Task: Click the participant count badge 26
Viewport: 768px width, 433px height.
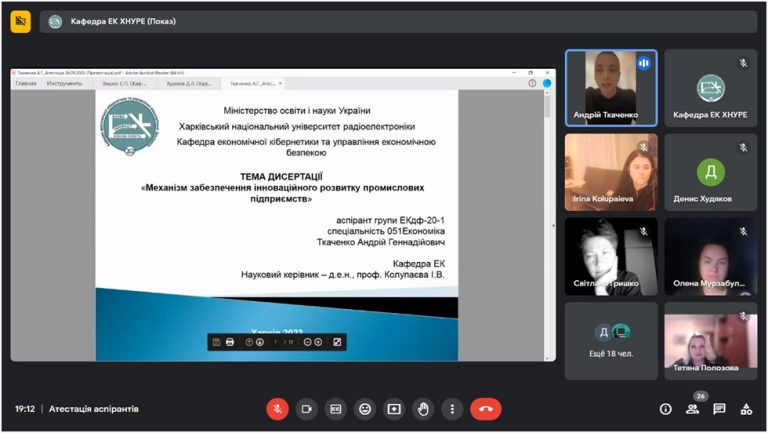Action: [x=700, y=396]
